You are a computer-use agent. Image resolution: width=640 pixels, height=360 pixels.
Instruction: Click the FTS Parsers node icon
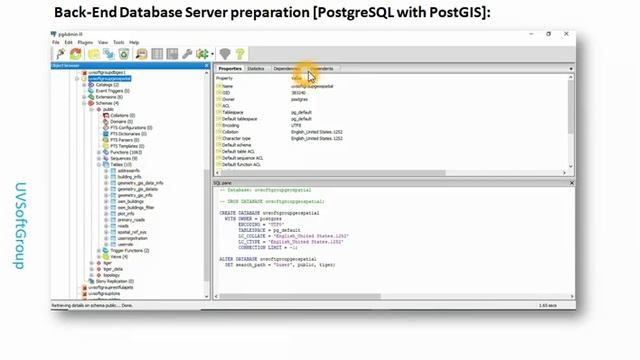coord(106,140)
